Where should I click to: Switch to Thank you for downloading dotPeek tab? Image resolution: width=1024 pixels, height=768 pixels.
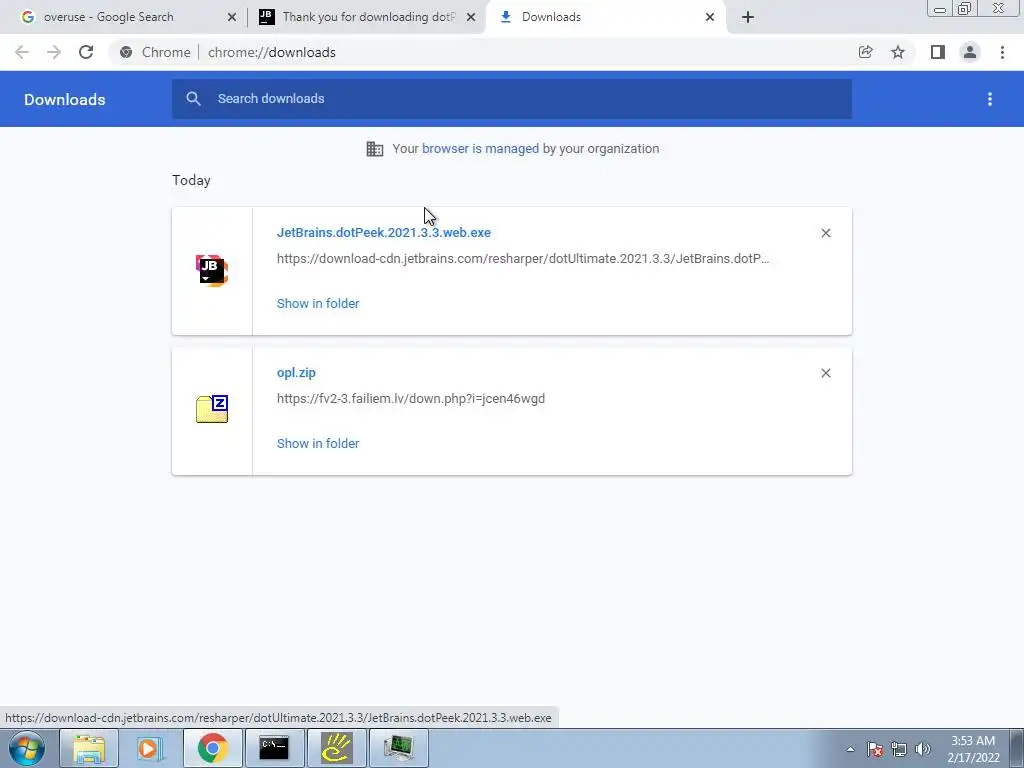[x=369, y=17]
